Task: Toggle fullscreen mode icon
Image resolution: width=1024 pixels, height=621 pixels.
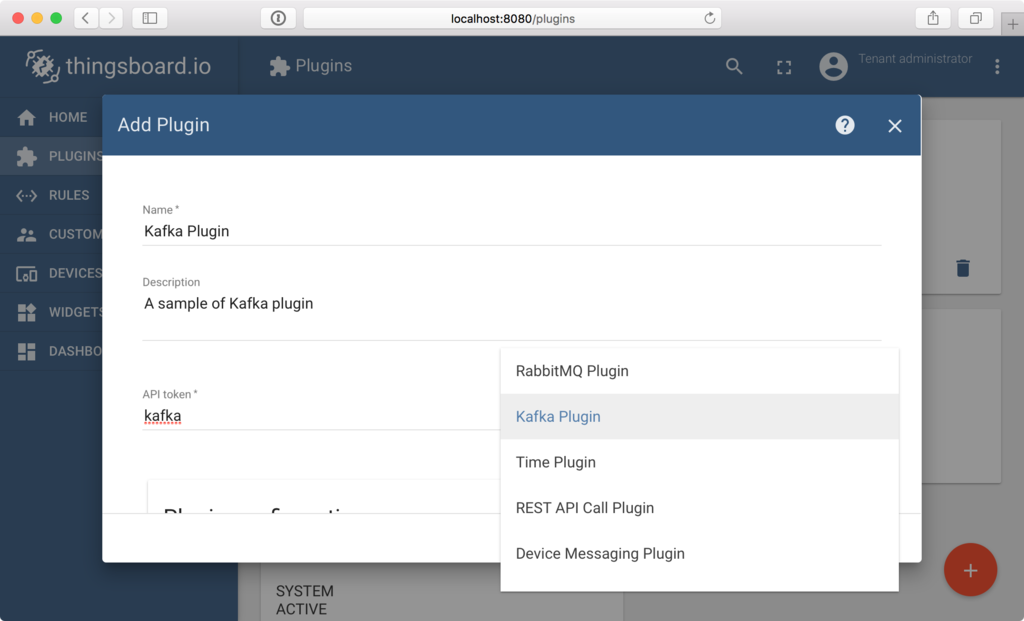Action: coord(784,67)
